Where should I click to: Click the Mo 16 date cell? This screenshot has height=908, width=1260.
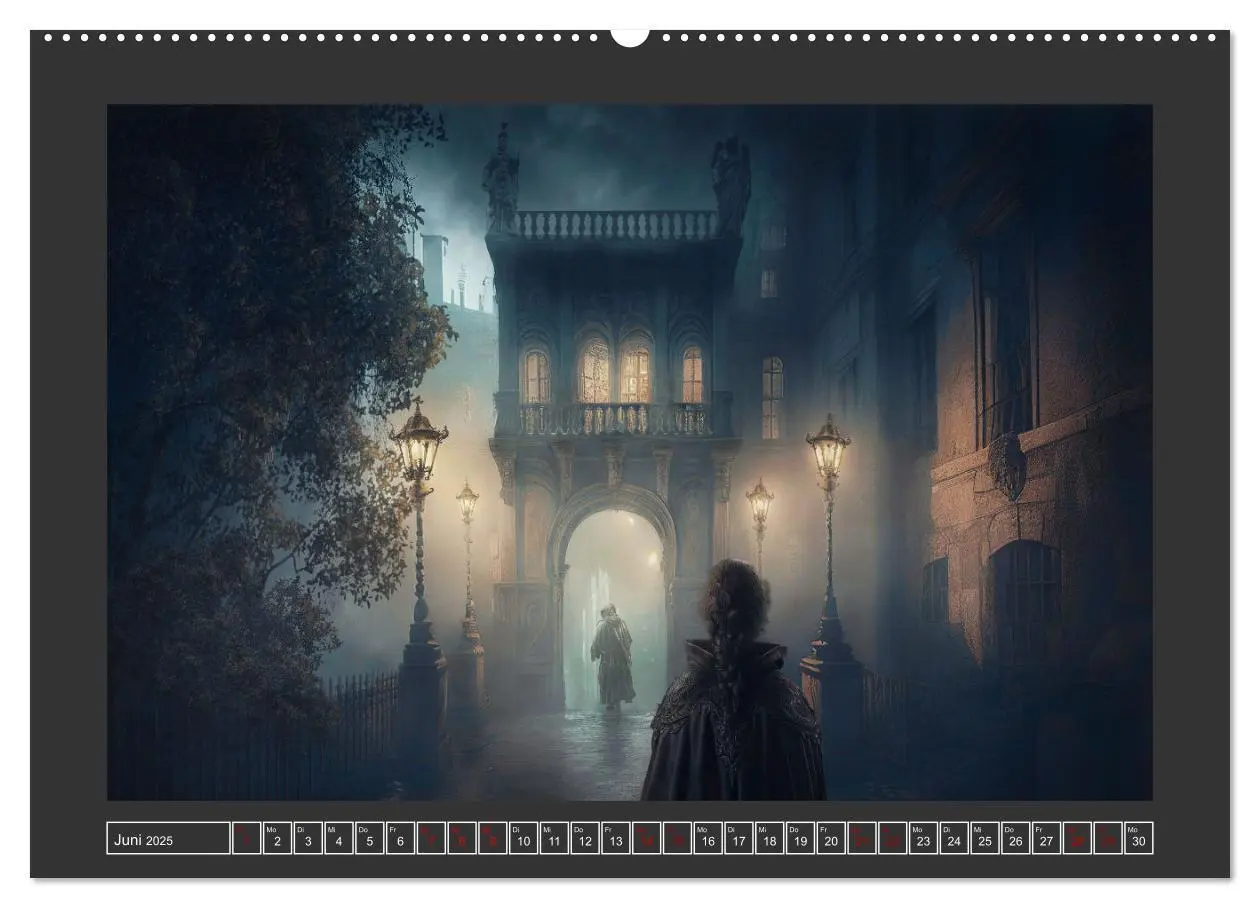pyautogui.click(x=708, y=838)
